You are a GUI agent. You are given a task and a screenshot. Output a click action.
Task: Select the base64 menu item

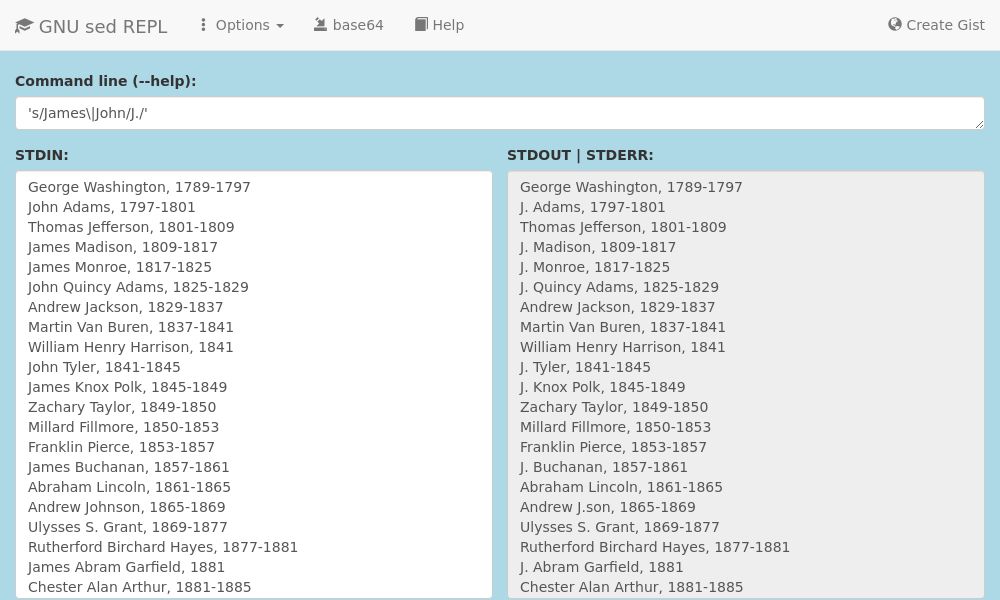click(357, 25)
